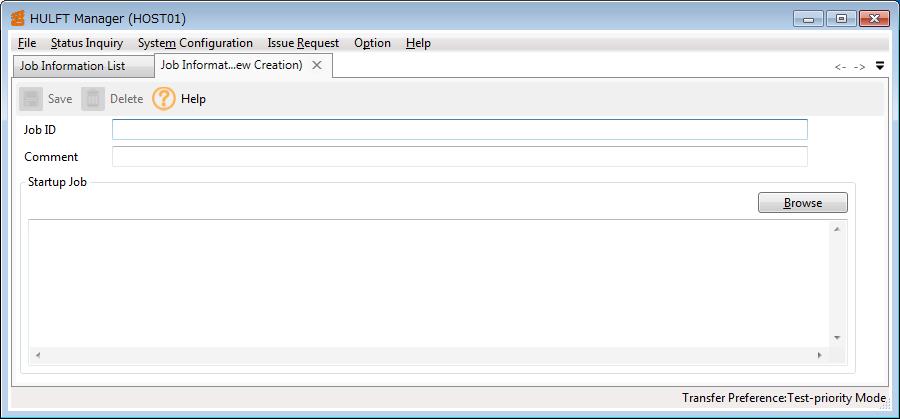Click Transfer Preference:Test-priority Mode status text

784,398
